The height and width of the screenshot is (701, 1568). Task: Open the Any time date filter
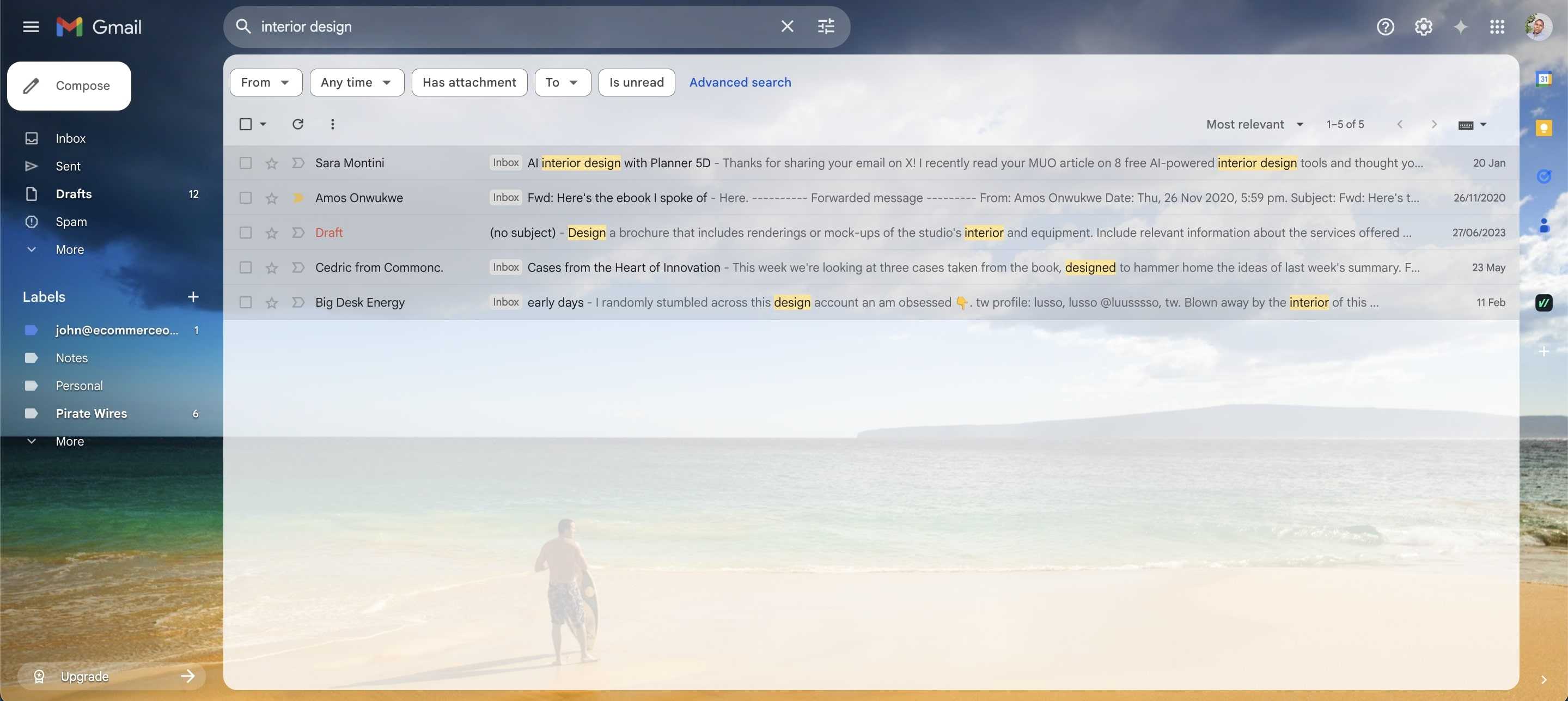click(x=356, y=82)
